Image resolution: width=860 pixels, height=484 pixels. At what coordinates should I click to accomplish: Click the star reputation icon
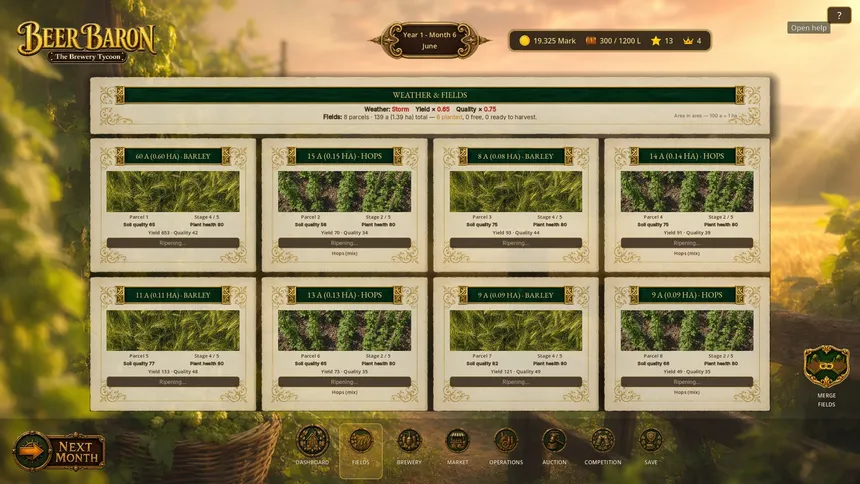[x=655, y=41]
